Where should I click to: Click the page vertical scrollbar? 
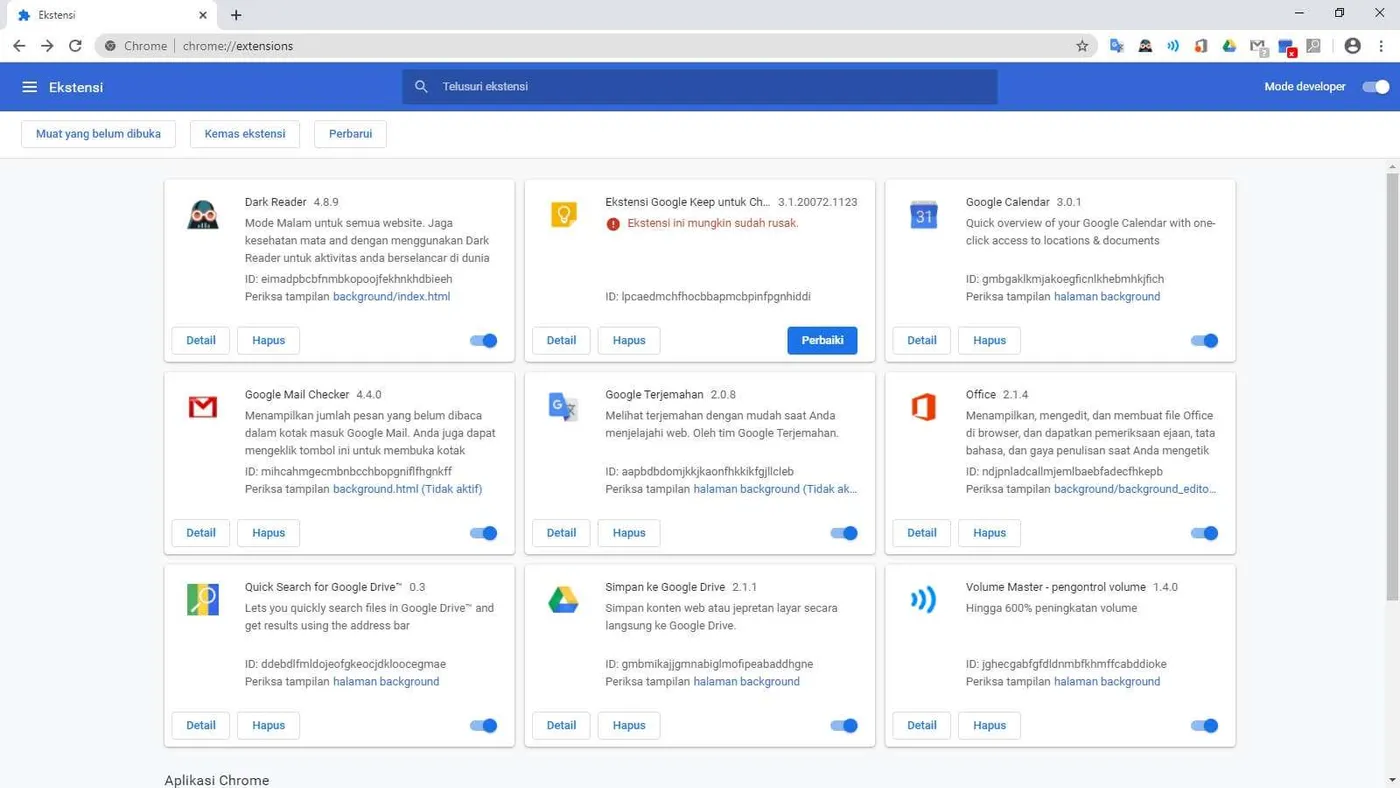pyautogui.click(x=1392, y=385)
